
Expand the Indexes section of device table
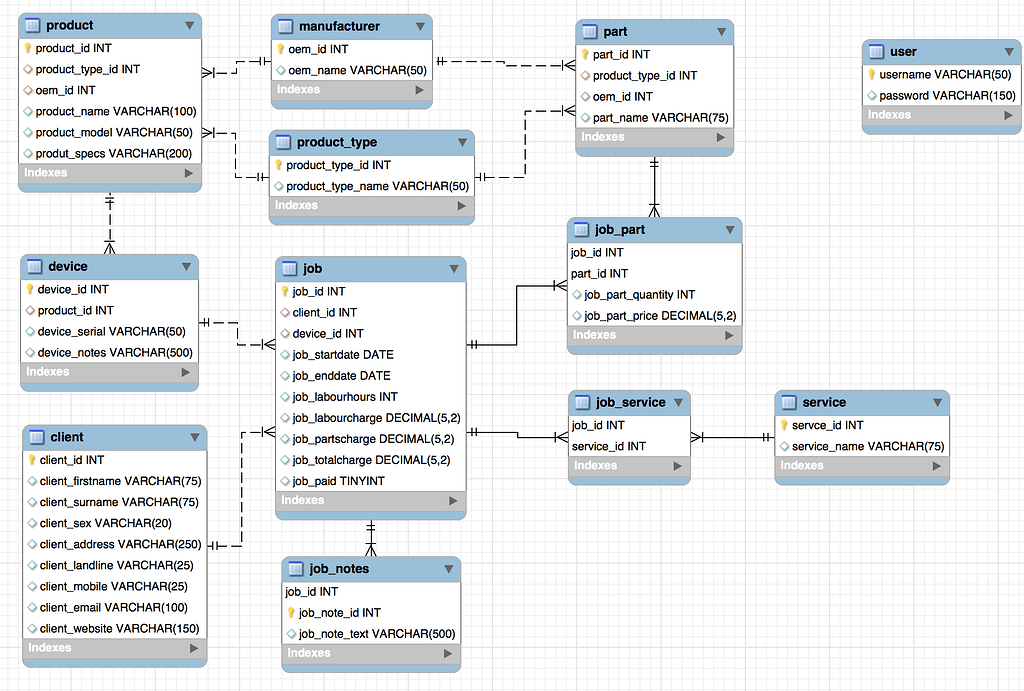186,372
